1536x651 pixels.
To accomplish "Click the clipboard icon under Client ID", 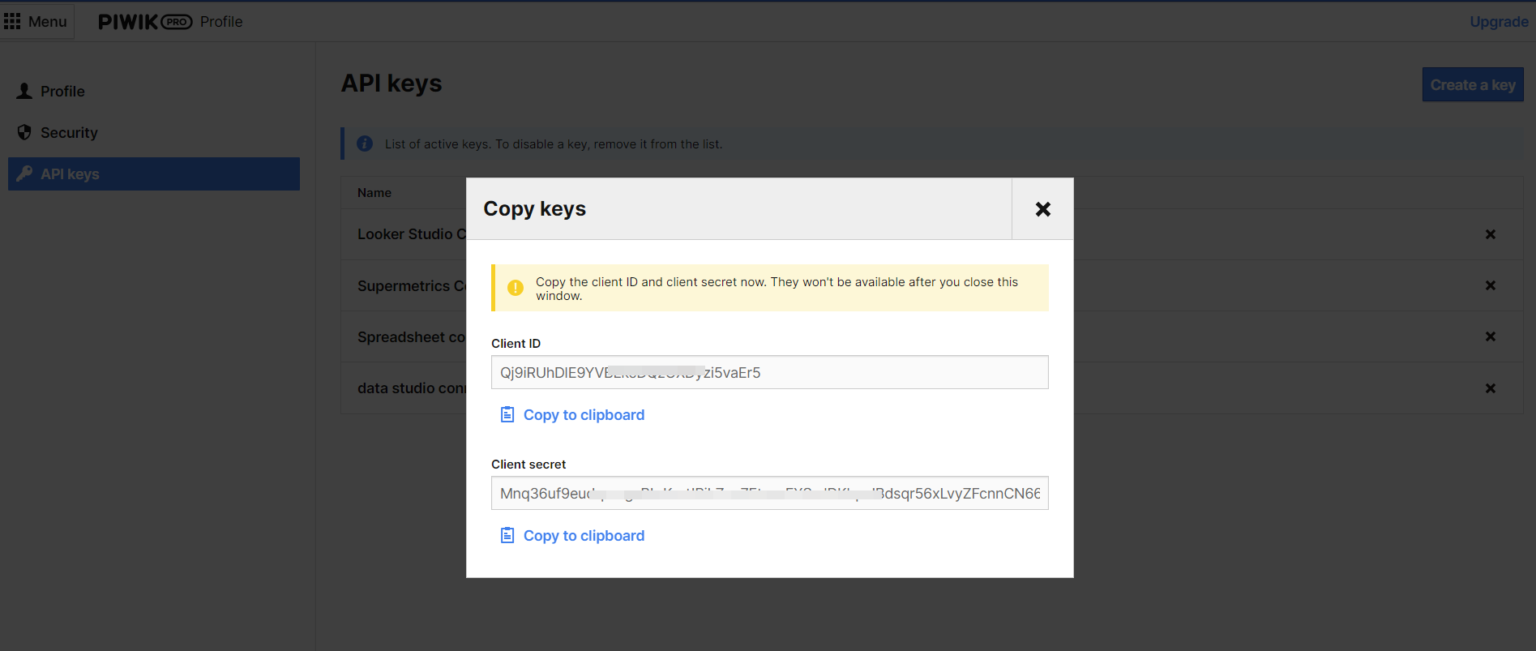I will [x=507, y=414].
